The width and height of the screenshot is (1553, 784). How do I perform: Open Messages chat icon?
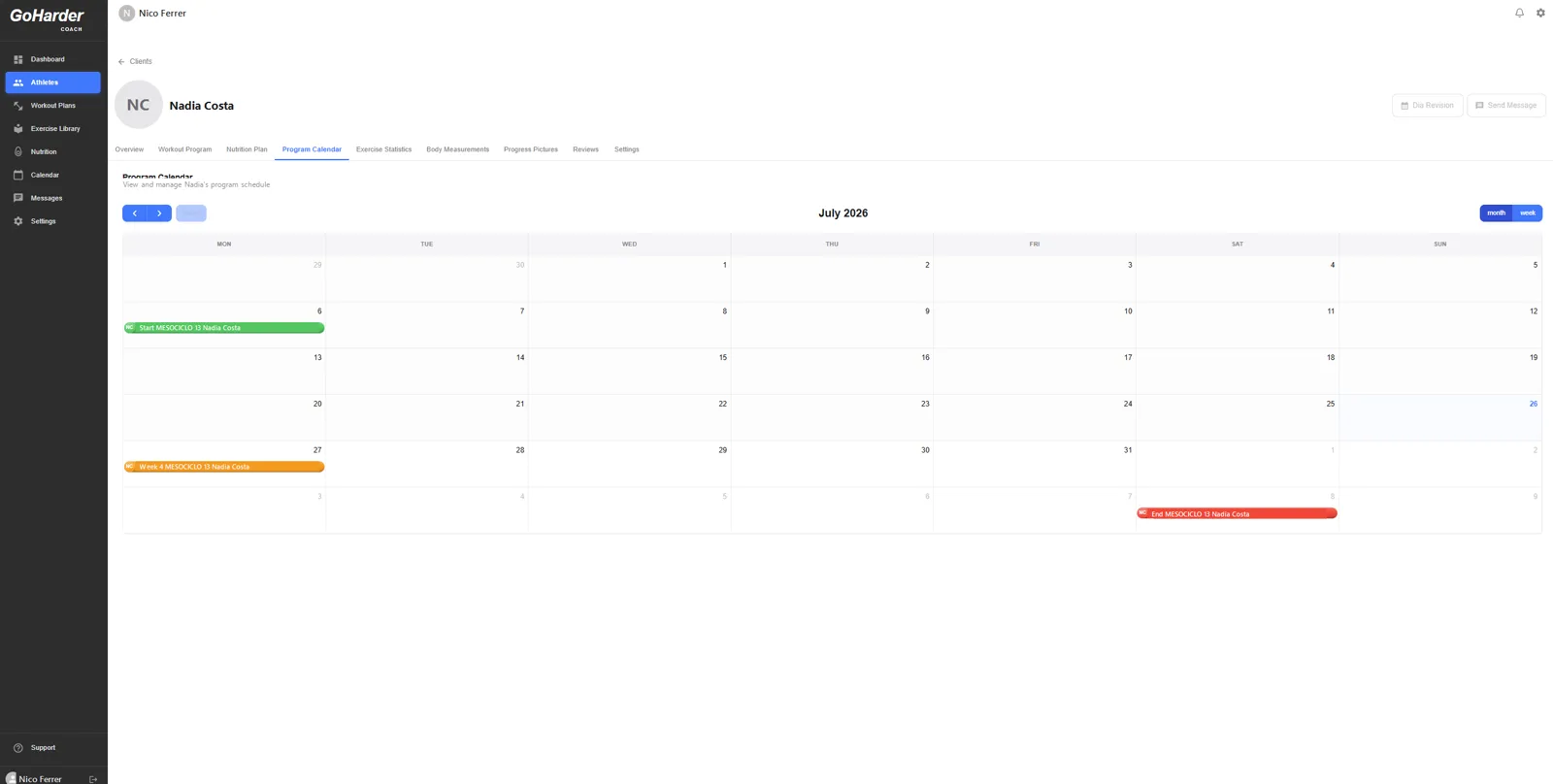pyautogui.click(x=17, y=198)
